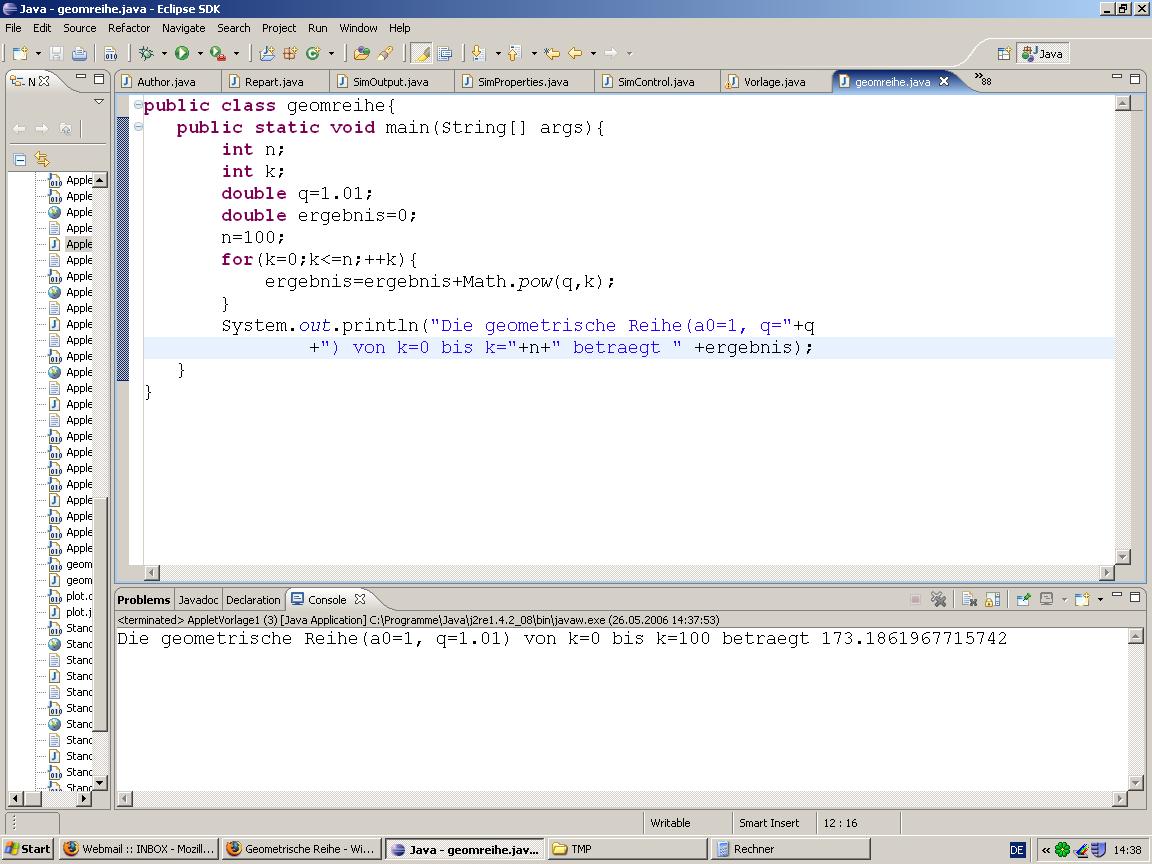Switch to the SimOutput.java tab

(x=390, y=82)
